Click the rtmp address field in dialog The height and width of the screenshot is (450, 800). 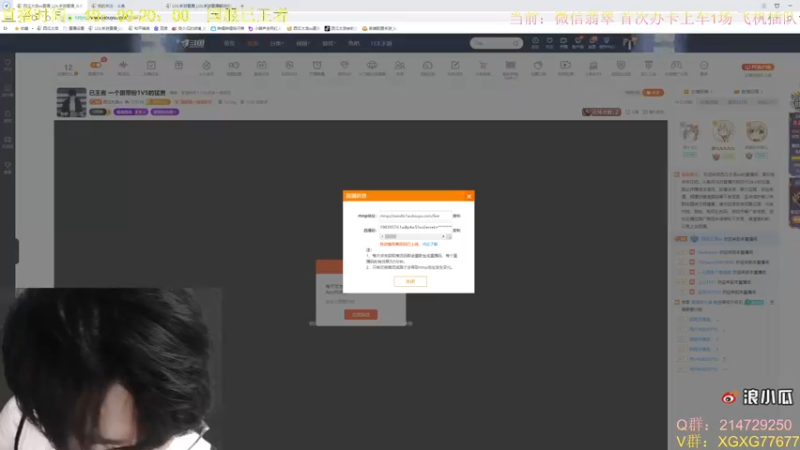[x=415, y=216]
